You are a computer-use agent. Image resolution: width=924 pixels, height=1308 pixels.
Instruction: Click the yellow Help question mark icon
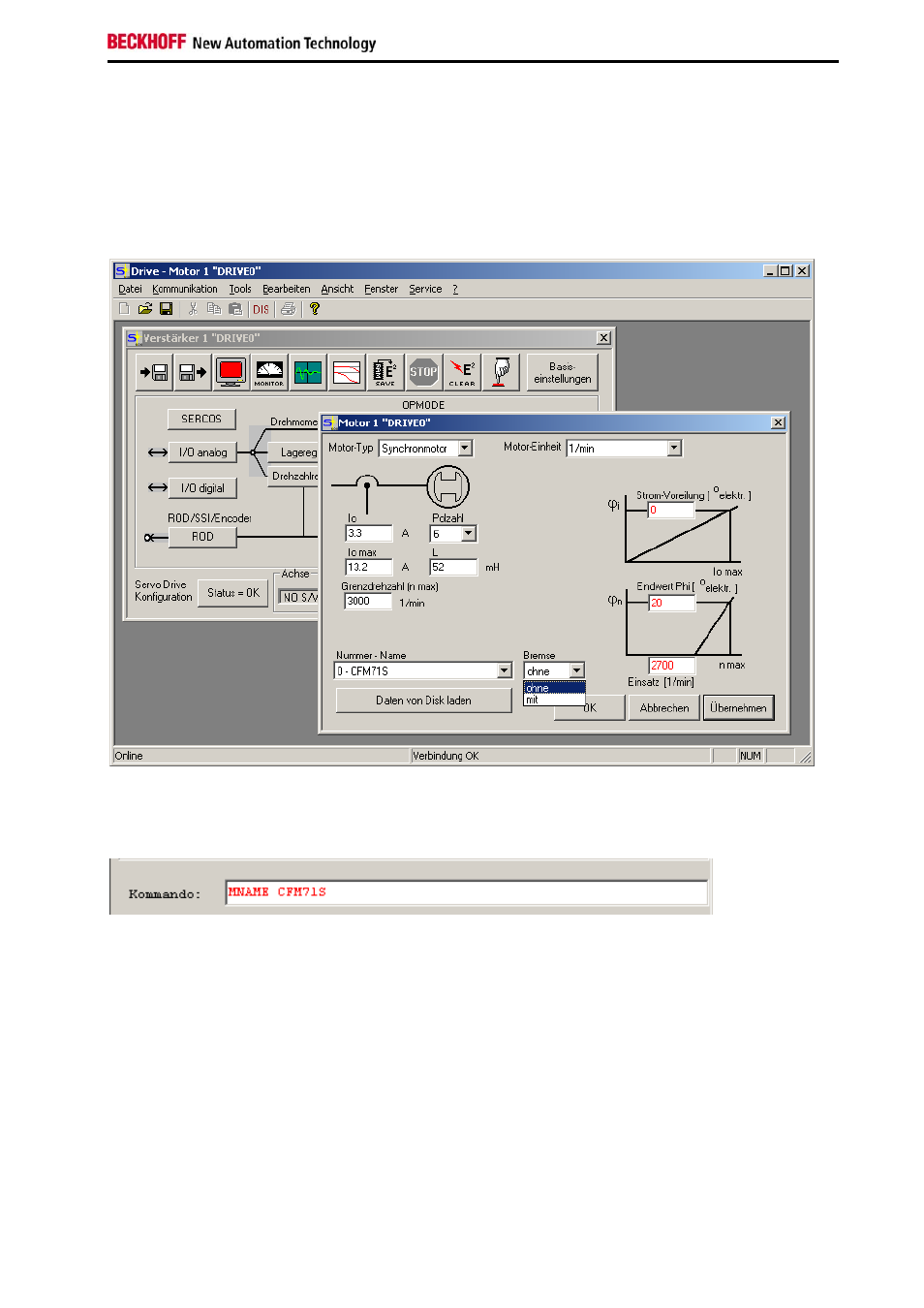314,309
